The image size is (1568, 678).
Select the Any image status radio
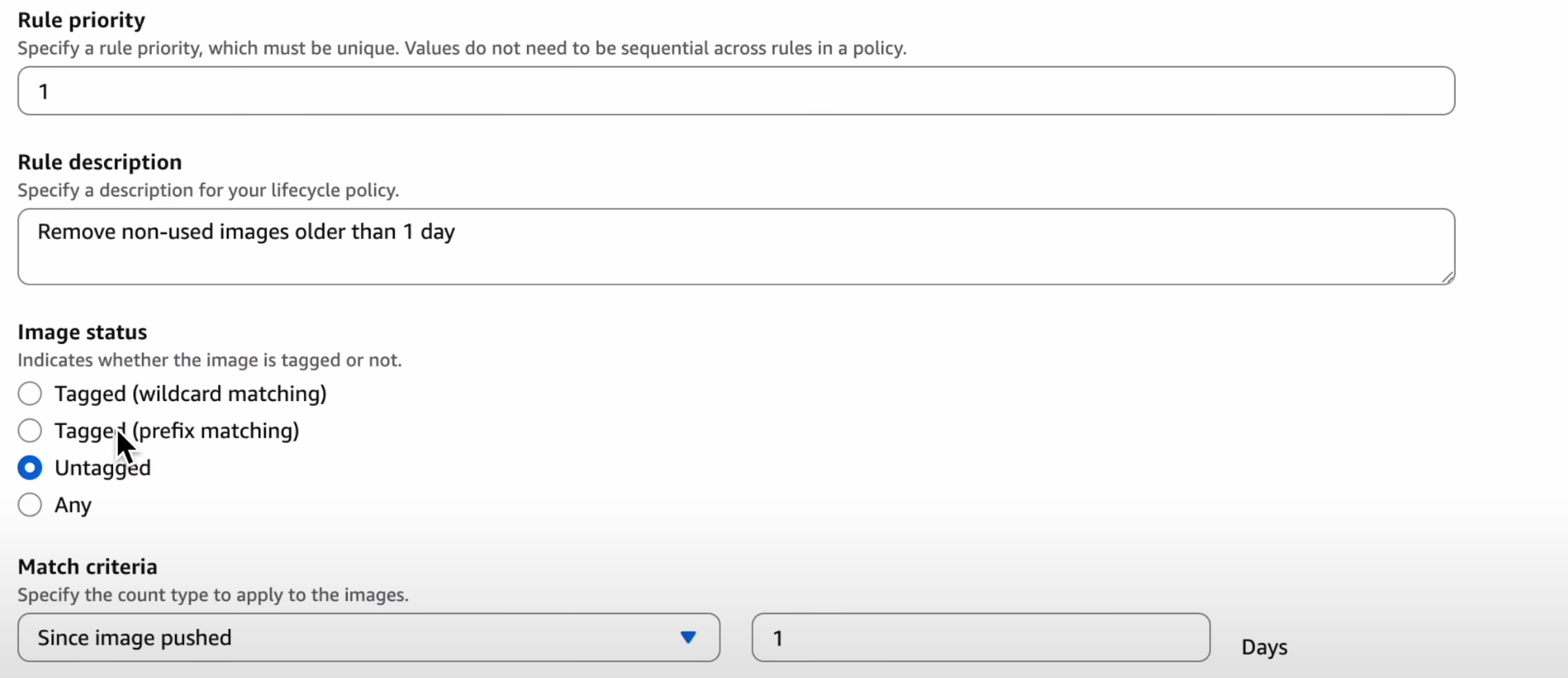[x=30, y=505]
